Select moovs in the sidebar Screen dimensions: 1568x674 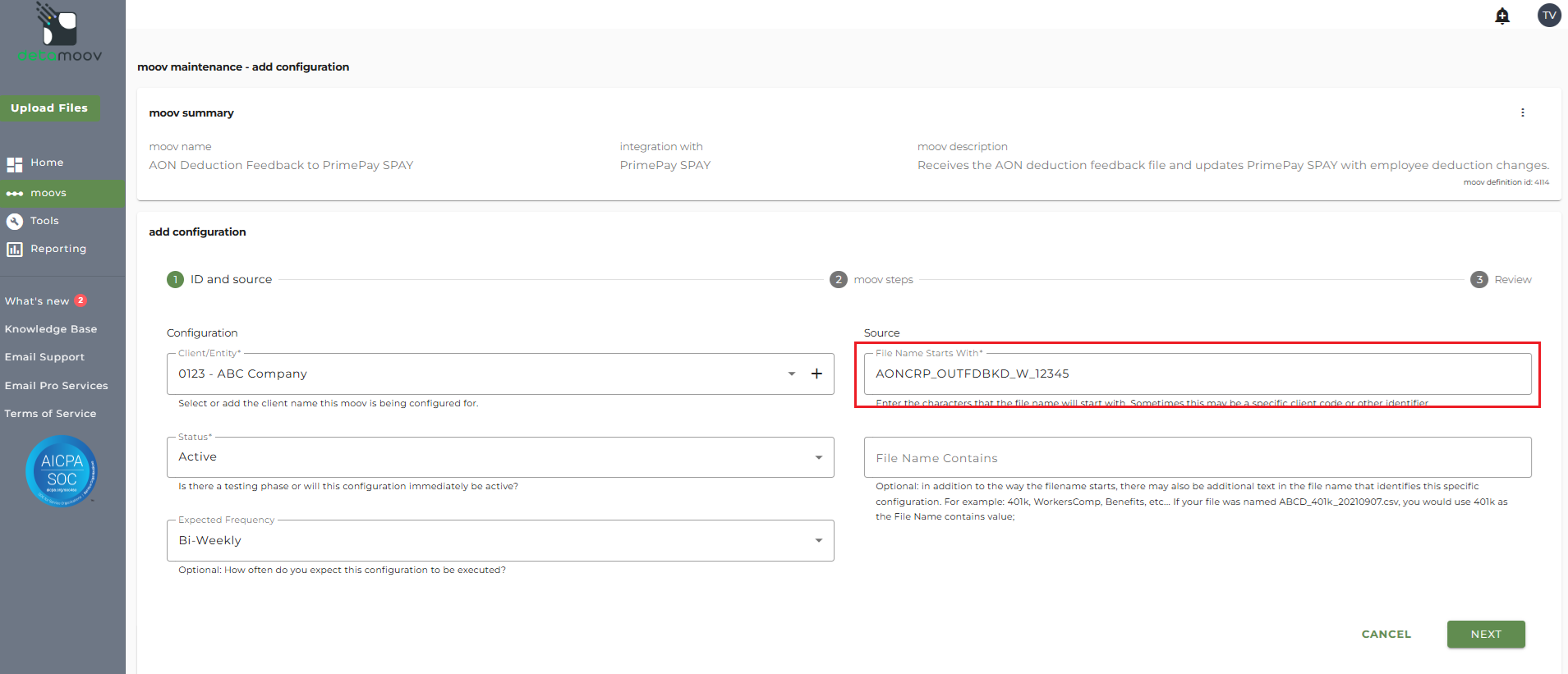(x=48, y=193)
